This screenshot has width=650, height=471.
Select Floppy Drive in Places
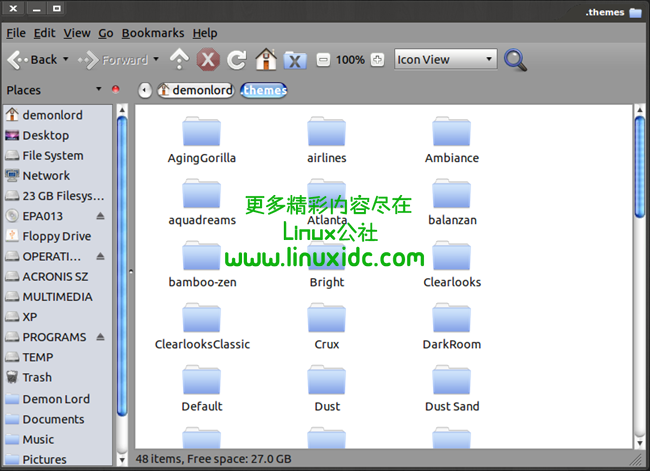click(x=58, y=236)
